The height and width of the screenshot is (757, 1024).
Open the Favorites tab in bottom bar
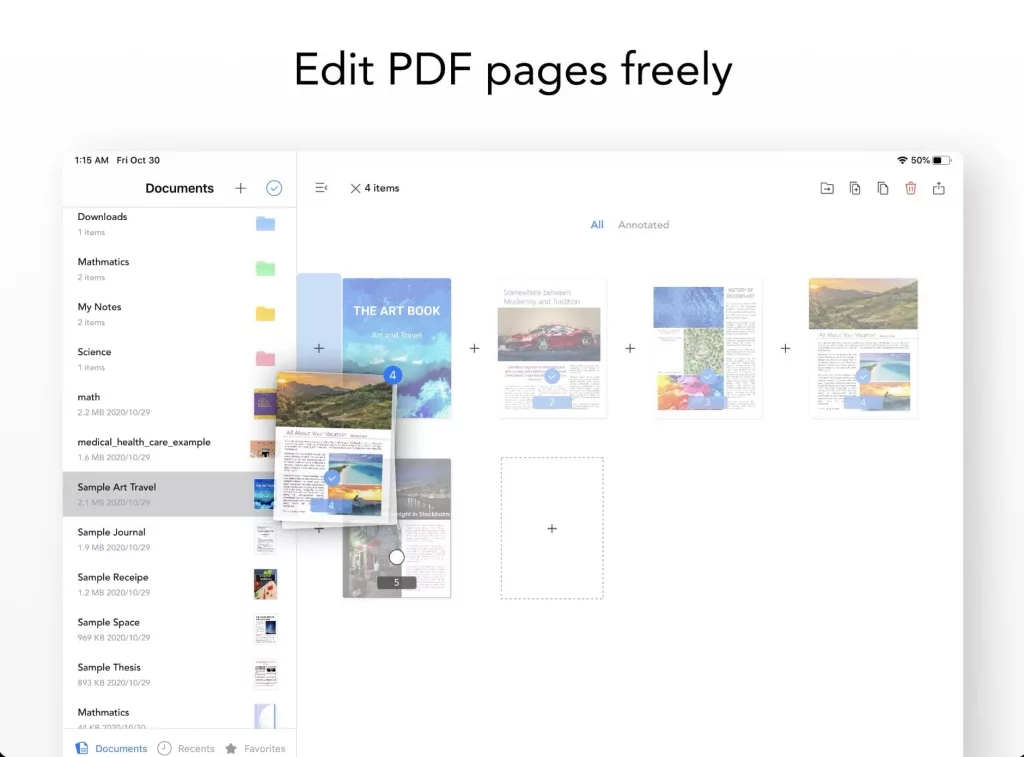click(255, 748)
